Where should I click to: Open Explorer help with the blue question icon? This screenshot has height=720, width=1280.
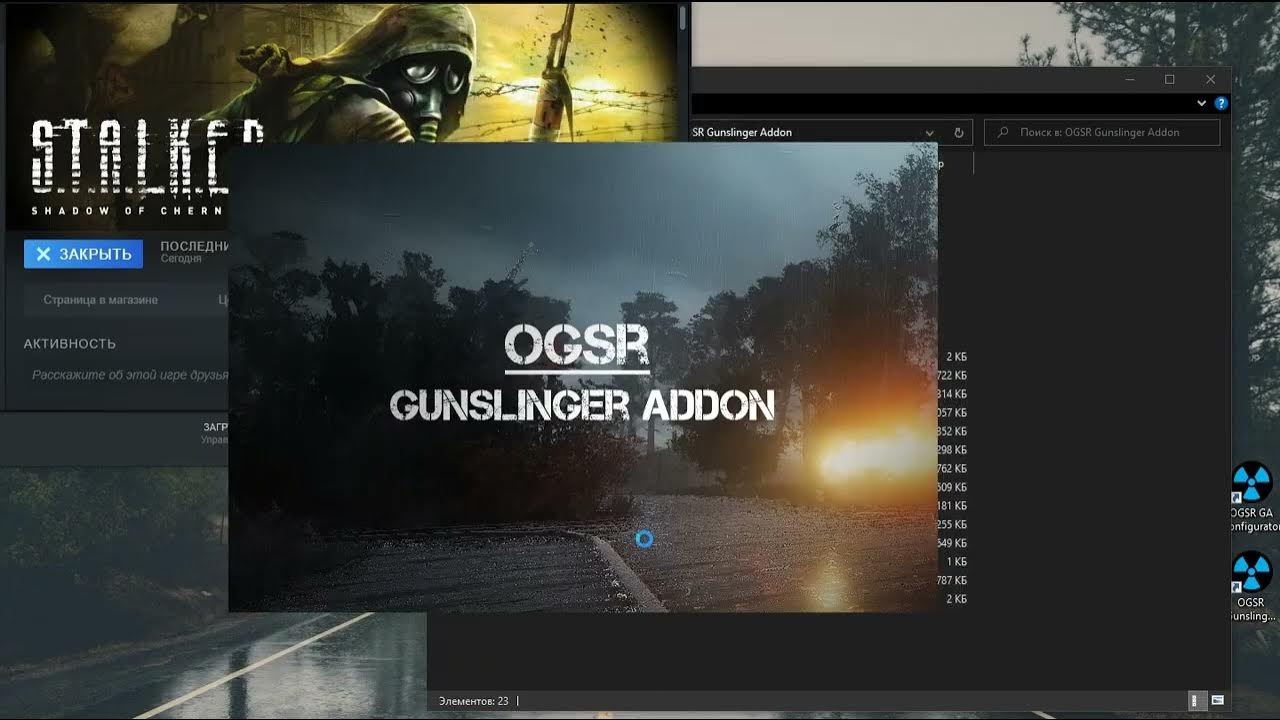point(1221,103)
